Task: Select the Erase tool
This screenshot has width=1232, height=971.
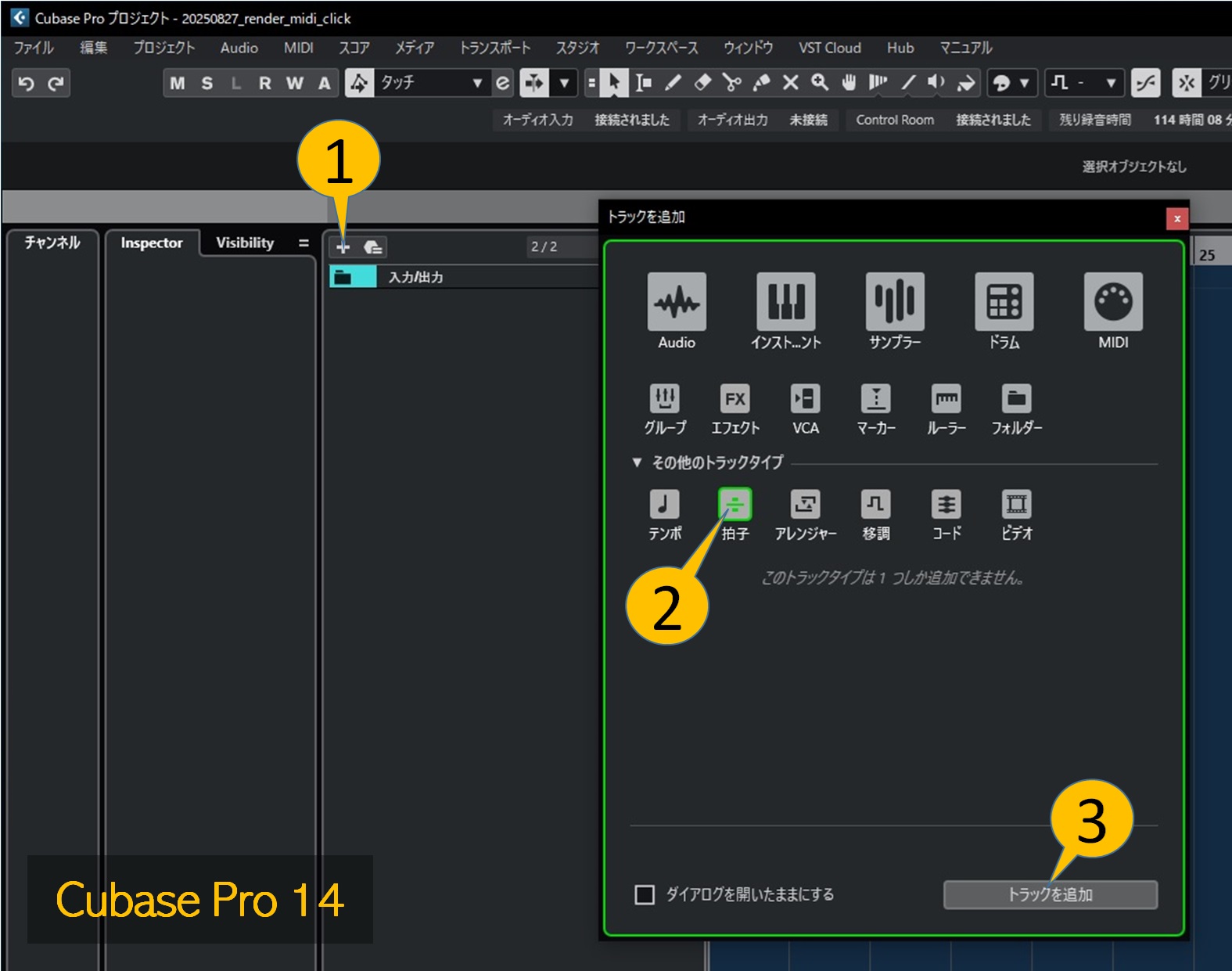Action: tap(702, 83)
